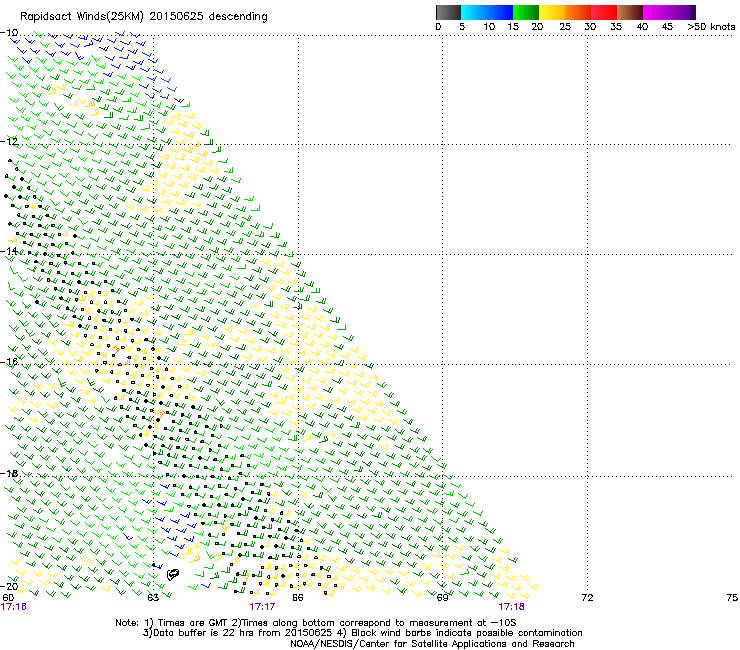The height and width of the screenshot is (650, 740).
Task: Click the purple '17:17' time label
Action: (262, 607)
